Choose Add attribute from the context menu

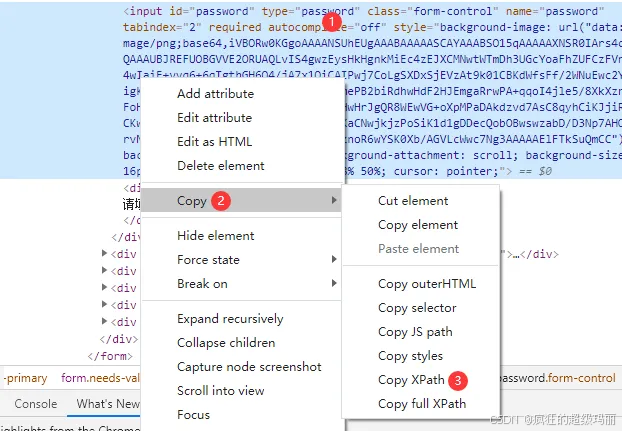[215, 94]
